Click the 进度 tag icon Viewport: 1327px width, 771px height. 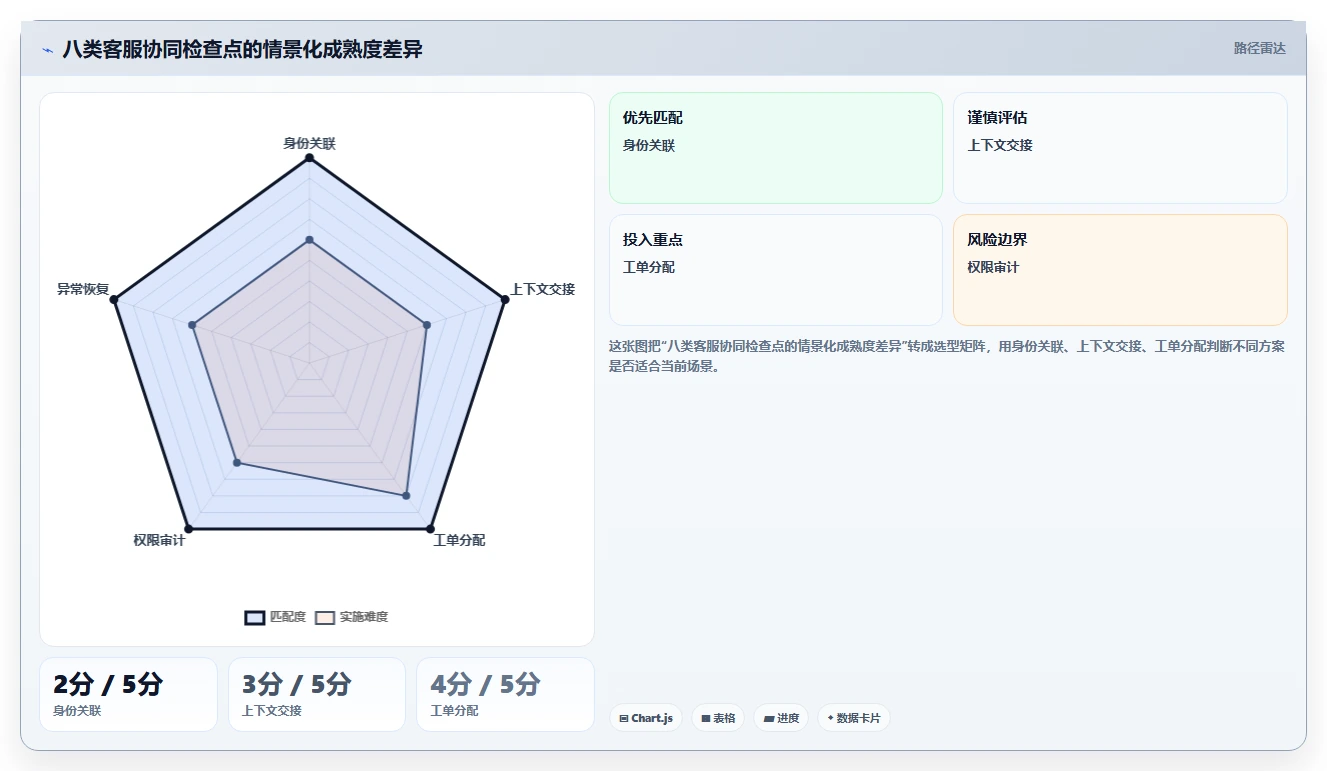click(769, 718)
